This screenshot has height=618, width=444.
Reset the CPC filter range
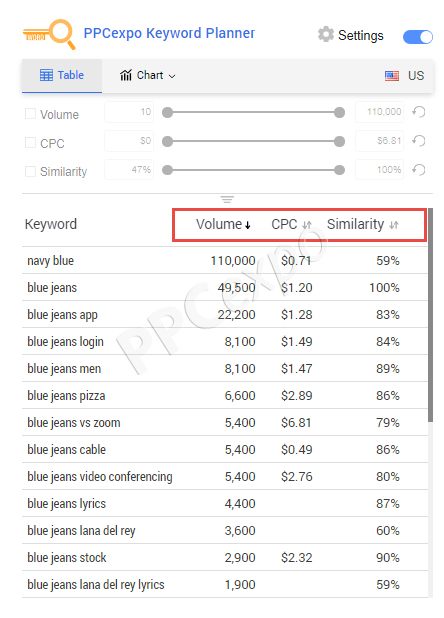tap(419, 141)
